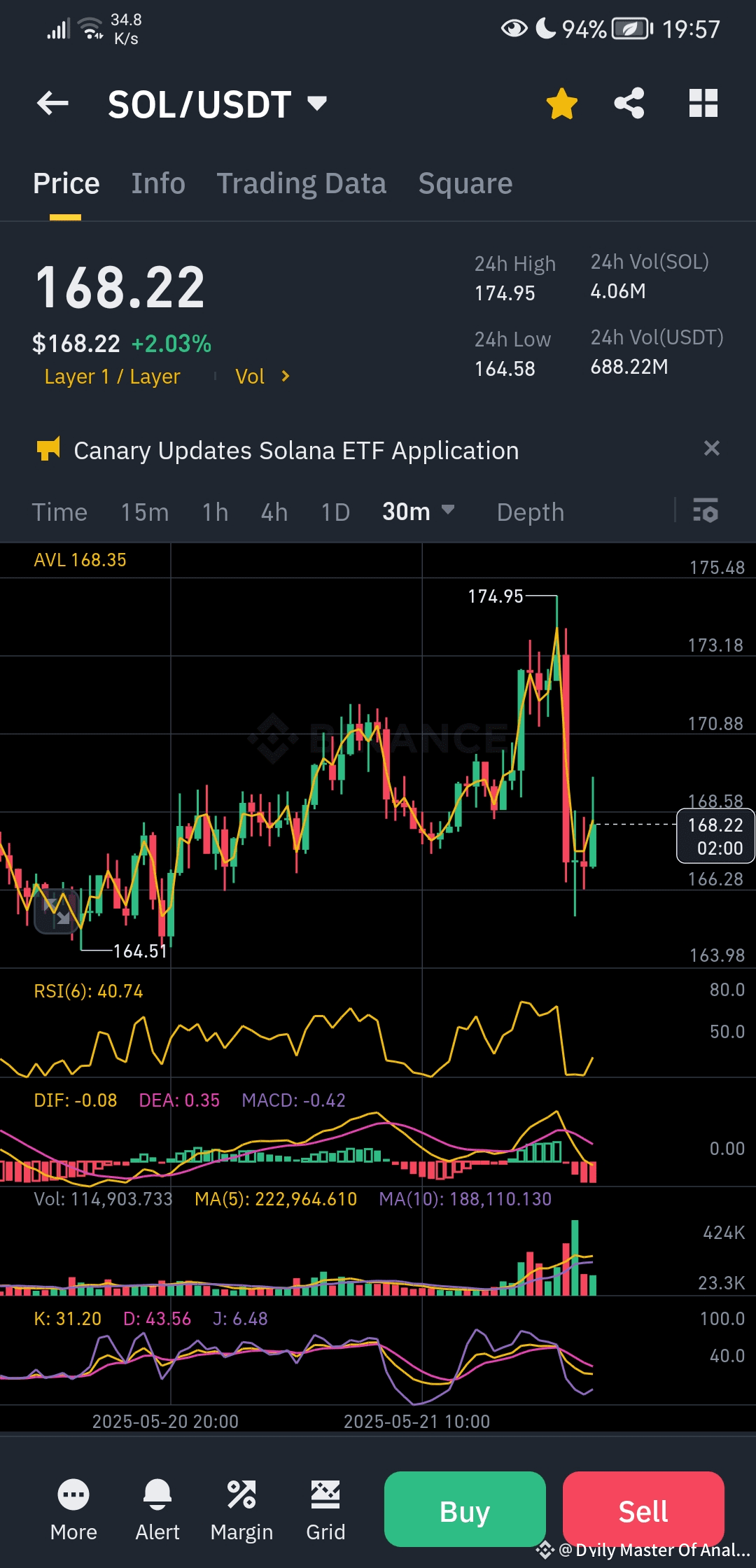The image size is (756, 1568).
Task: Select the 15m interval
Action: (x=145, y=512)
